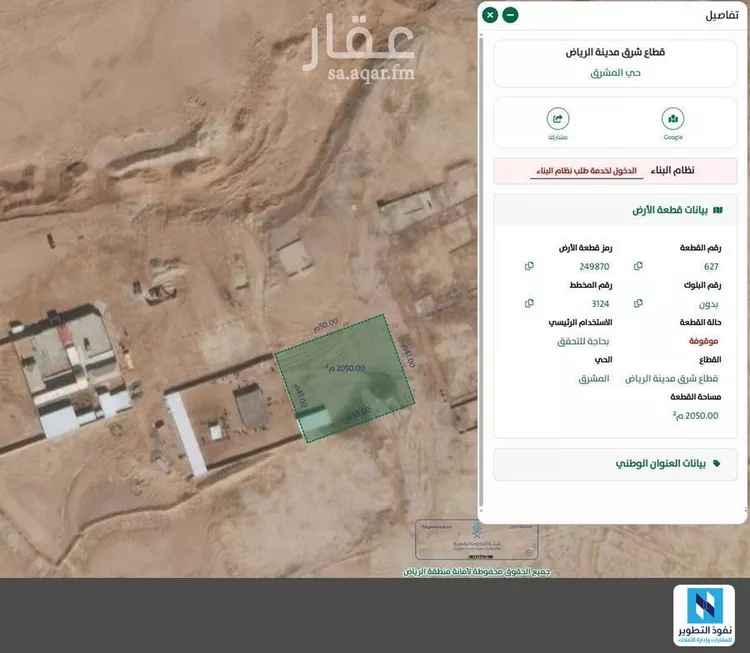
Task: Collapse the بيانات قطعة الأرض section header
Action: click(x=615, y=210)
